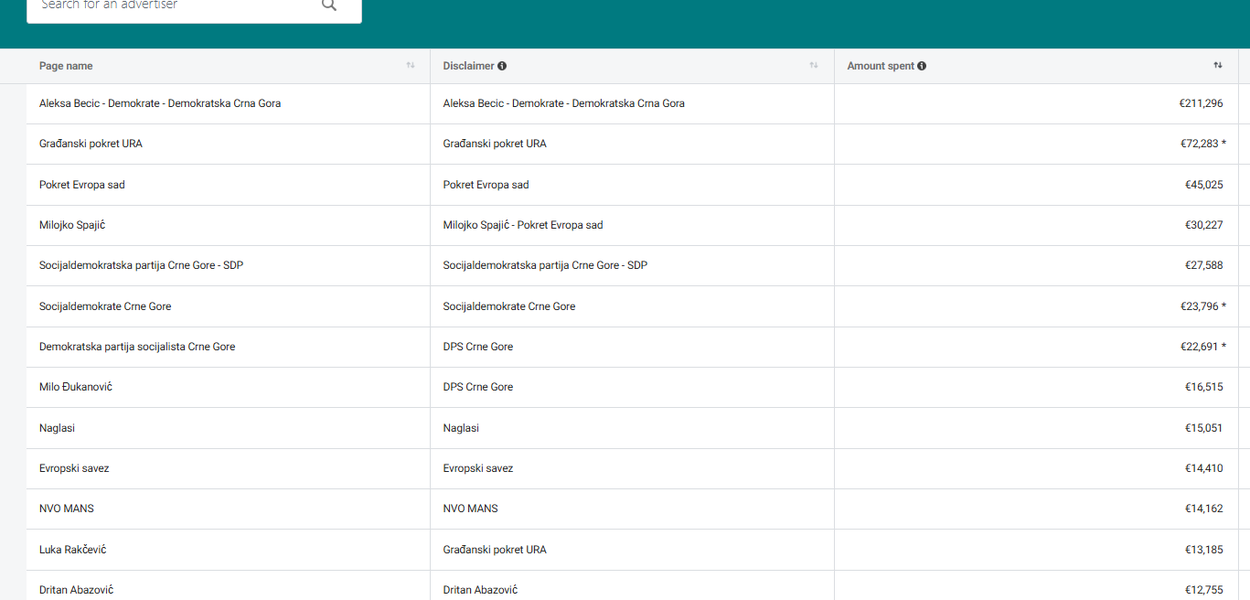Open Socijaldemokratska partija Crne Gore - SDP page
This screenshot has width=1250, height=600.
pos(141,266)
